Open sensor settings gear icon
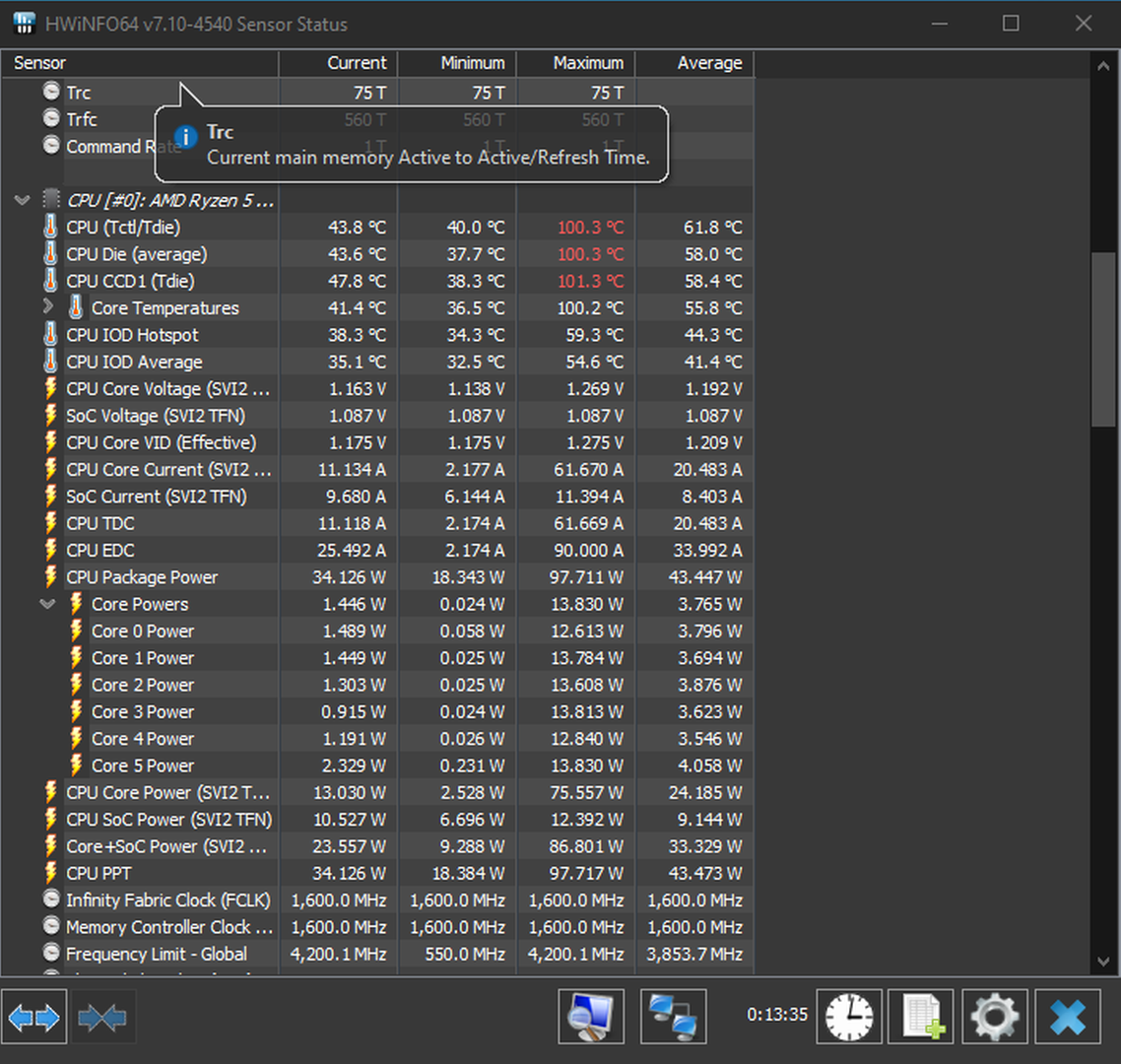 click(x=995, y=1017)
